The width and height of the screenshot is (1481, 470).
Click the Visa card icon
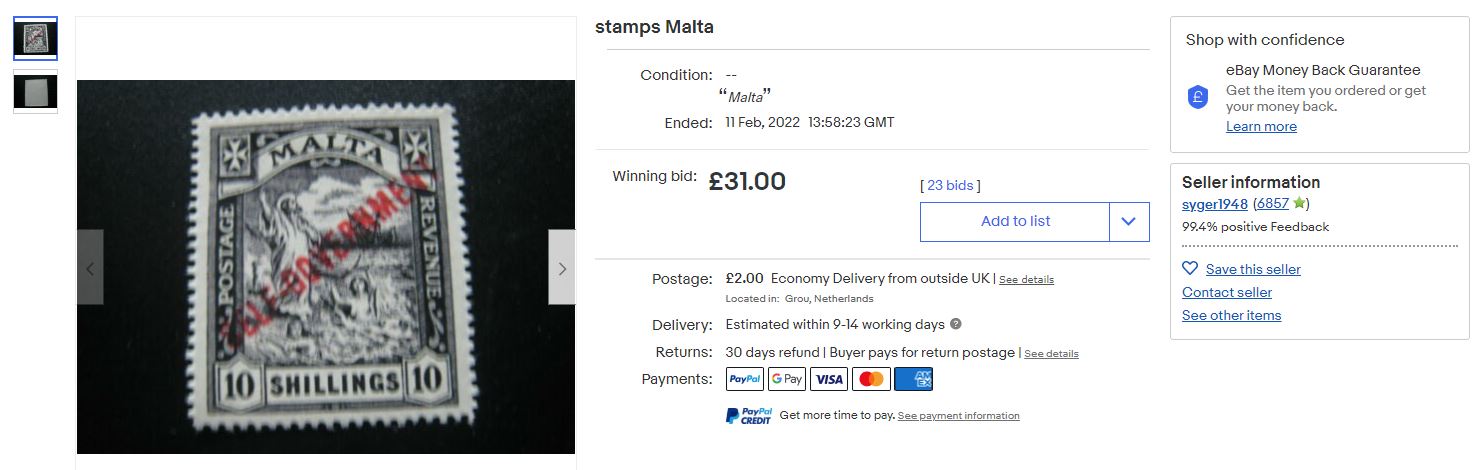[x=829, y=379]
